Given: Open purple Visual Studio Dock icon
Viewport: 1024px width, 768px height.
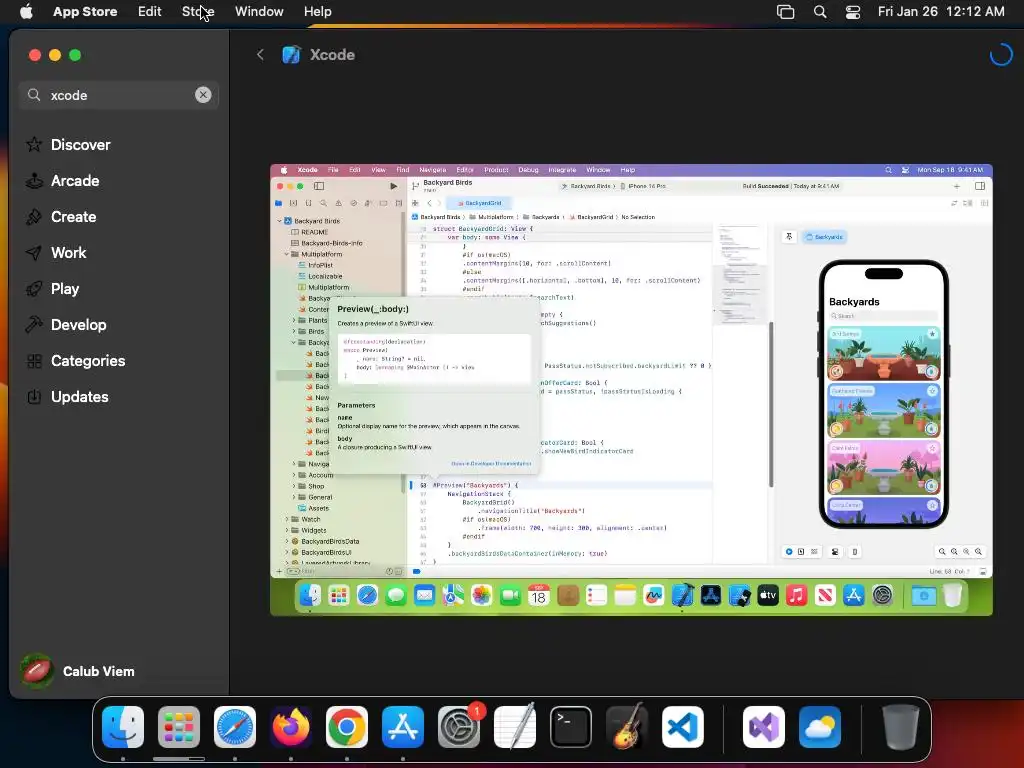Looking at the screenshot, I should pyautogui.click(x=764, y=727).
